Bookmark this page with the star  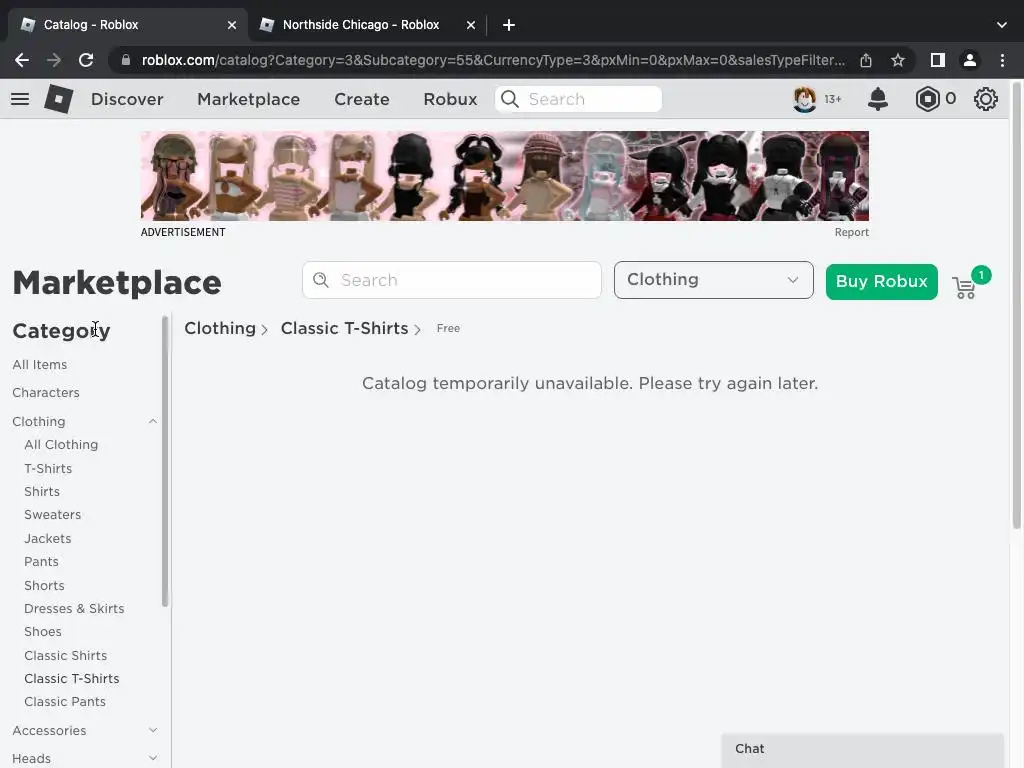coord(898,60)
